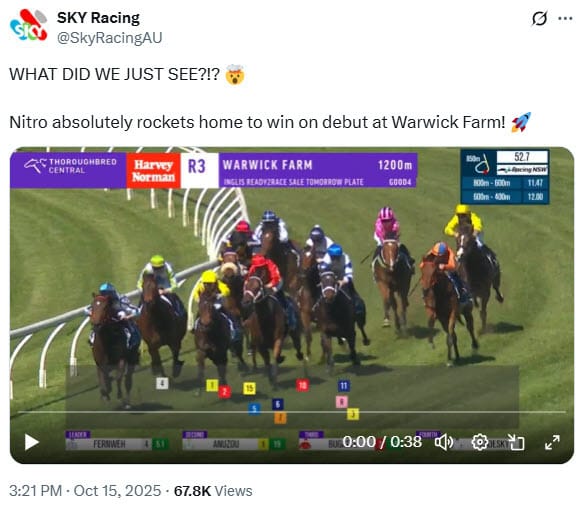View the 67.8K Views count
Viewport: 588px width, 510px height.
pos(213,491)
